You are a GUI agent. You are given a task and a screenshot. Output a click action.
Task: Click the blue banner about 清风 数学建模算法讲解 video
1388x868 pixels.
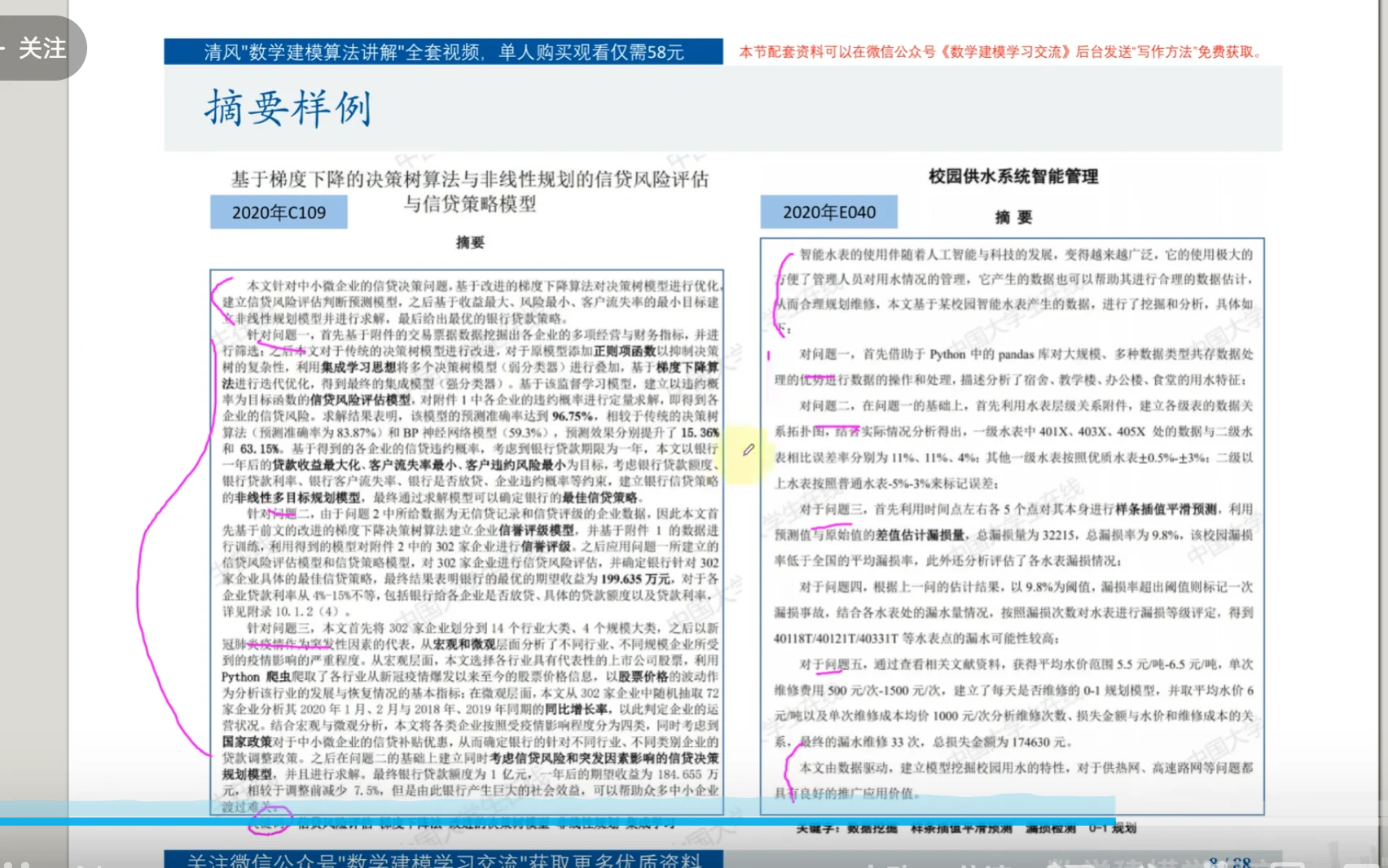[x=443, y=52]
